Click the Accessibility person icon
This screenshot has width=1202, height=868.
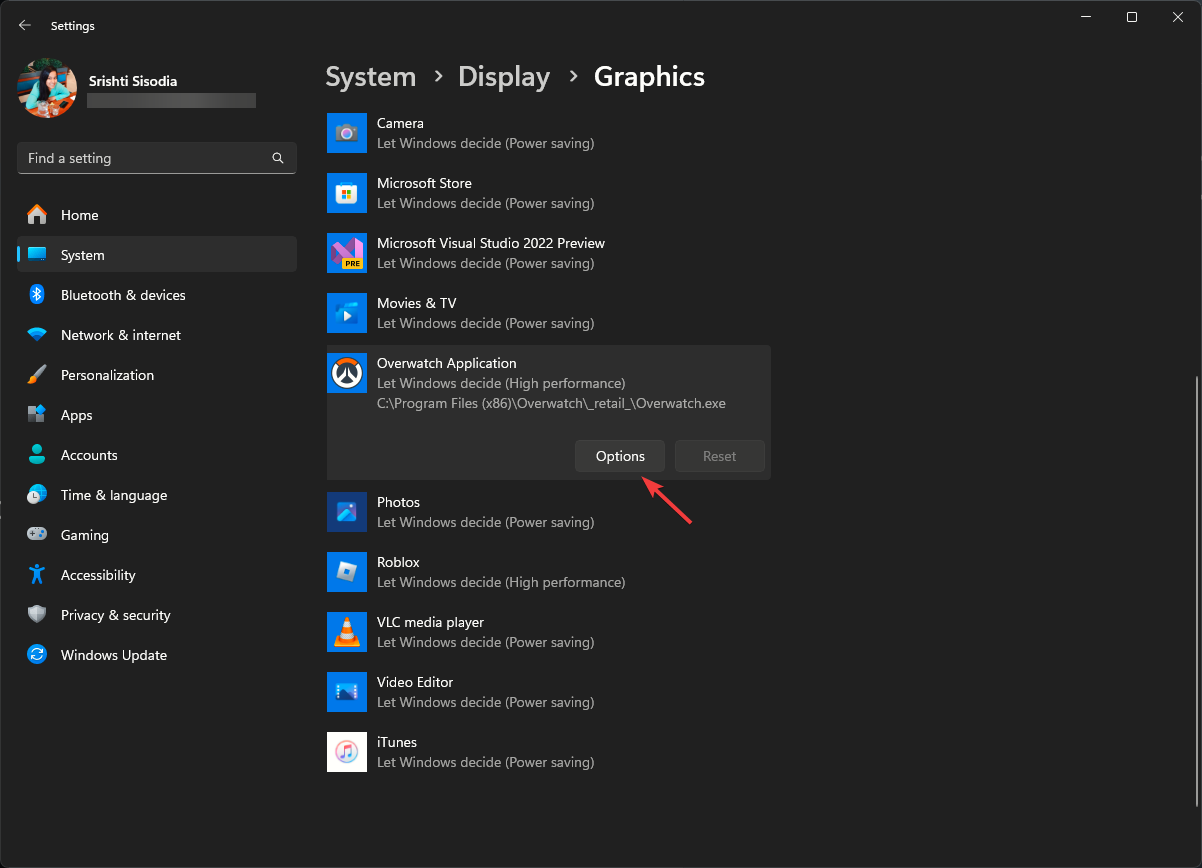[37, 575]
